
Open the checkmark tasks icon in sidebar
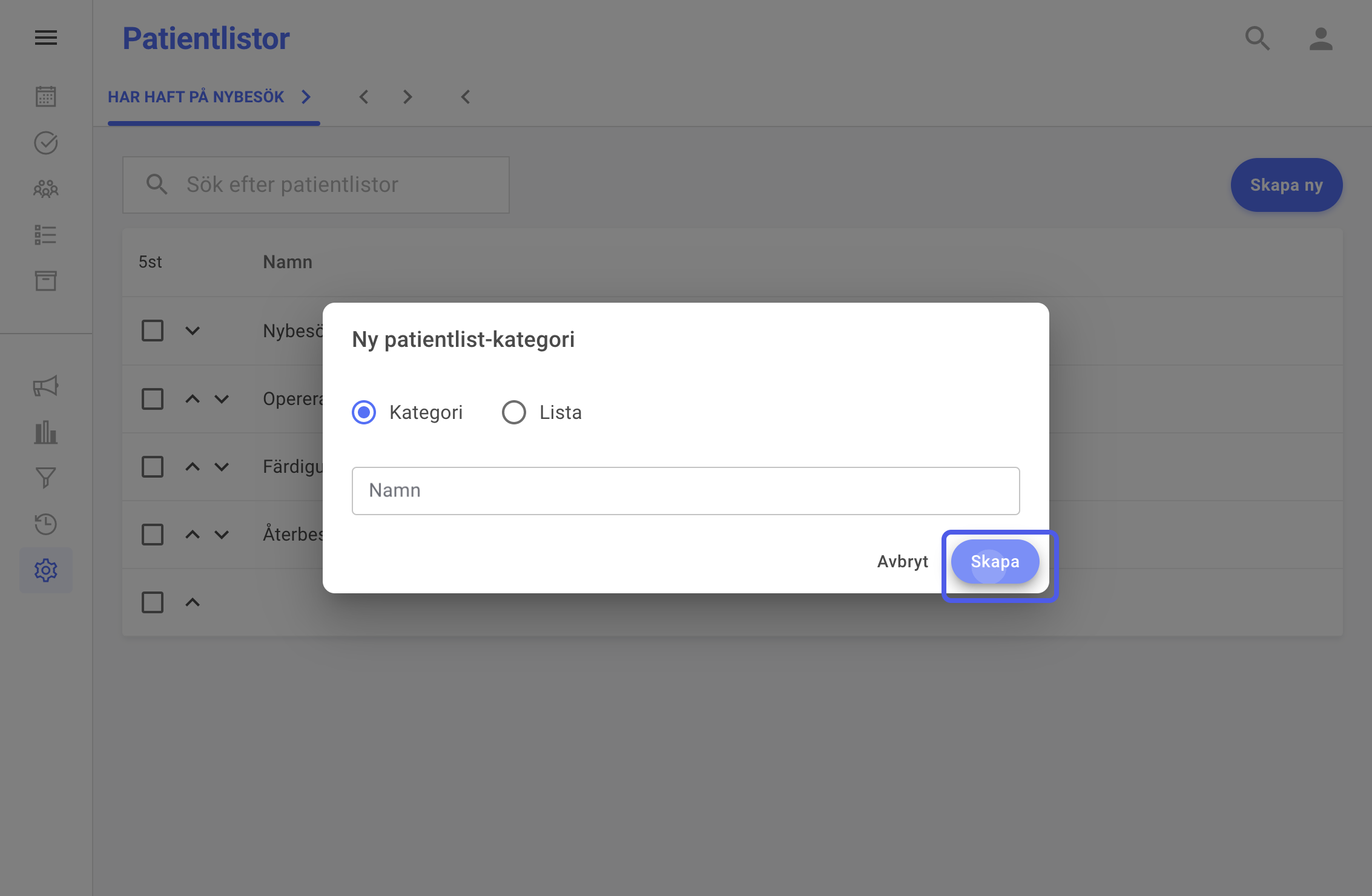(46, 143)
